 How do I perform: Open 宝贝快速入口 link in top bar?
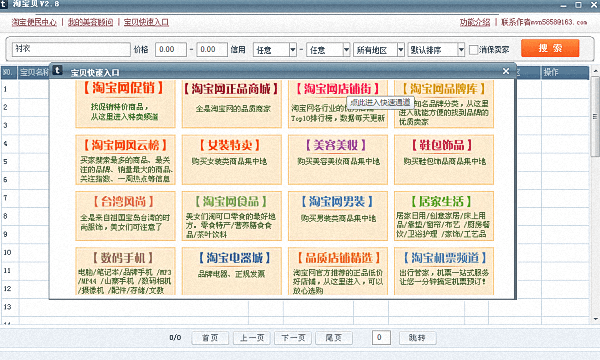(146, 22)
